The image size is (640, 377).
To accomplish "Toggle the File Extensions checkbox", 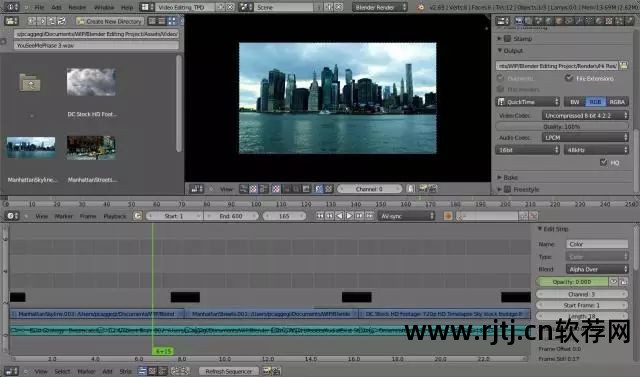I will pos(569,78).
